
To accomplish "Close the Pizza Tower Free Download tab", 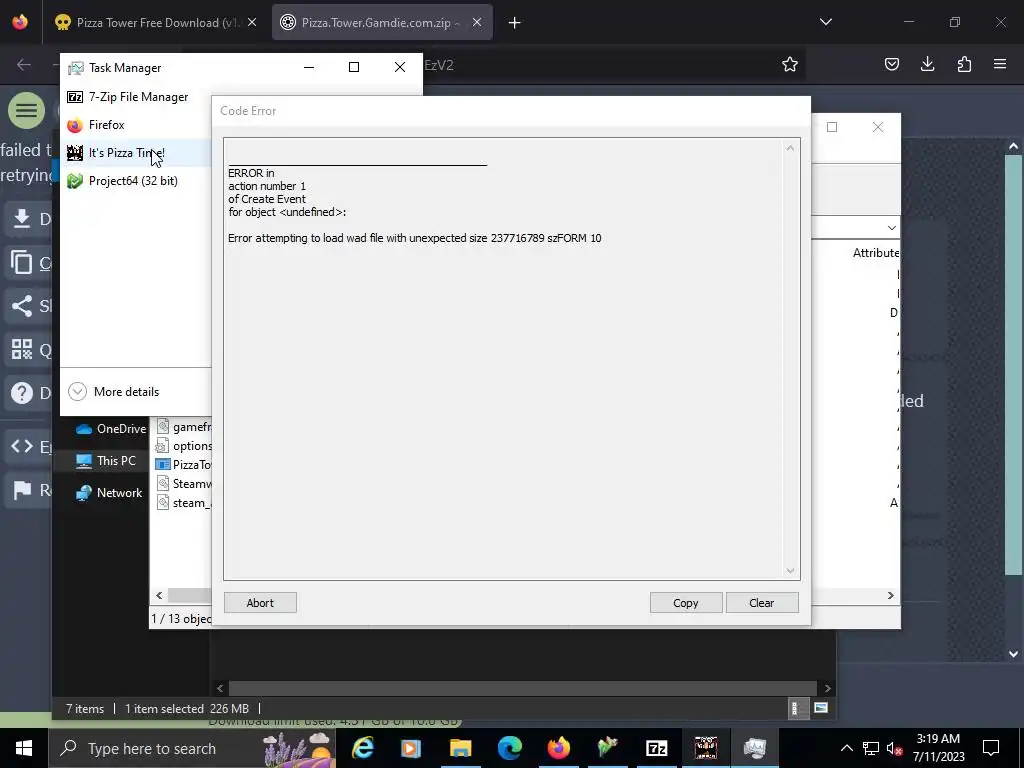I will pyautogui.click(x=252, y=23).
